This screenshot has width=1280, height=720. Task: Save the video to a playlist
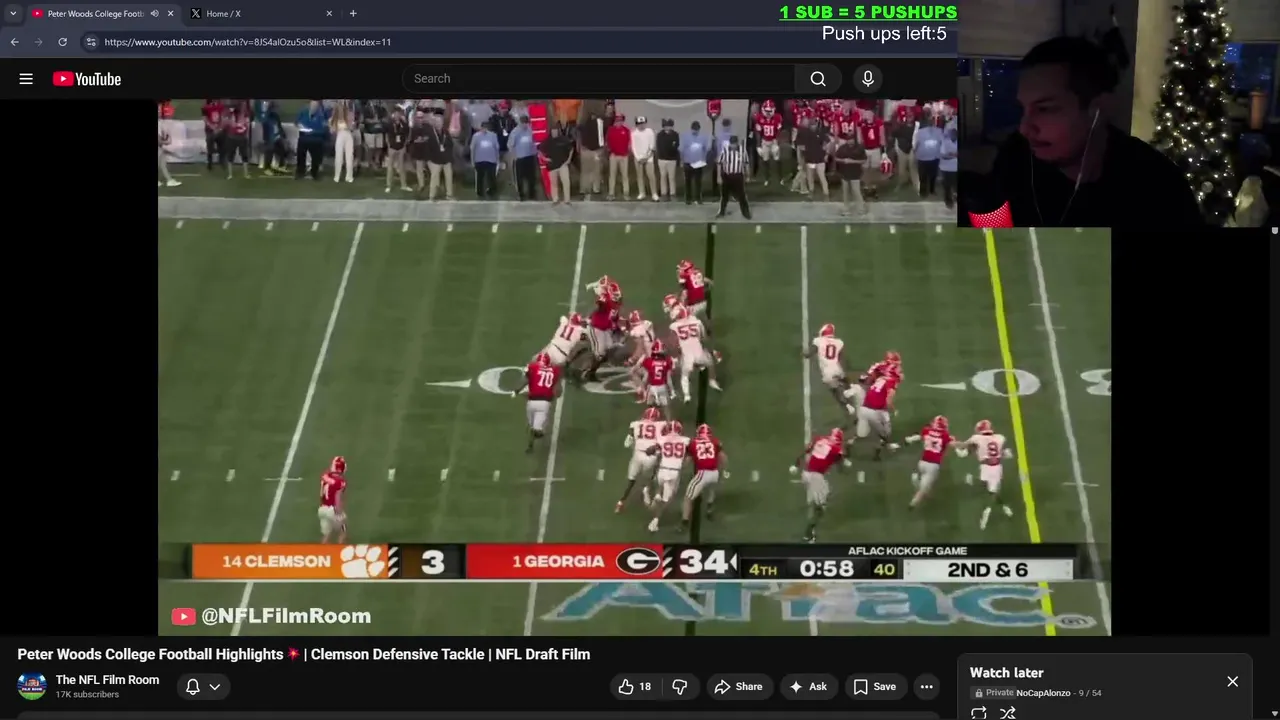pyautogui.click(x=874, y=687)
